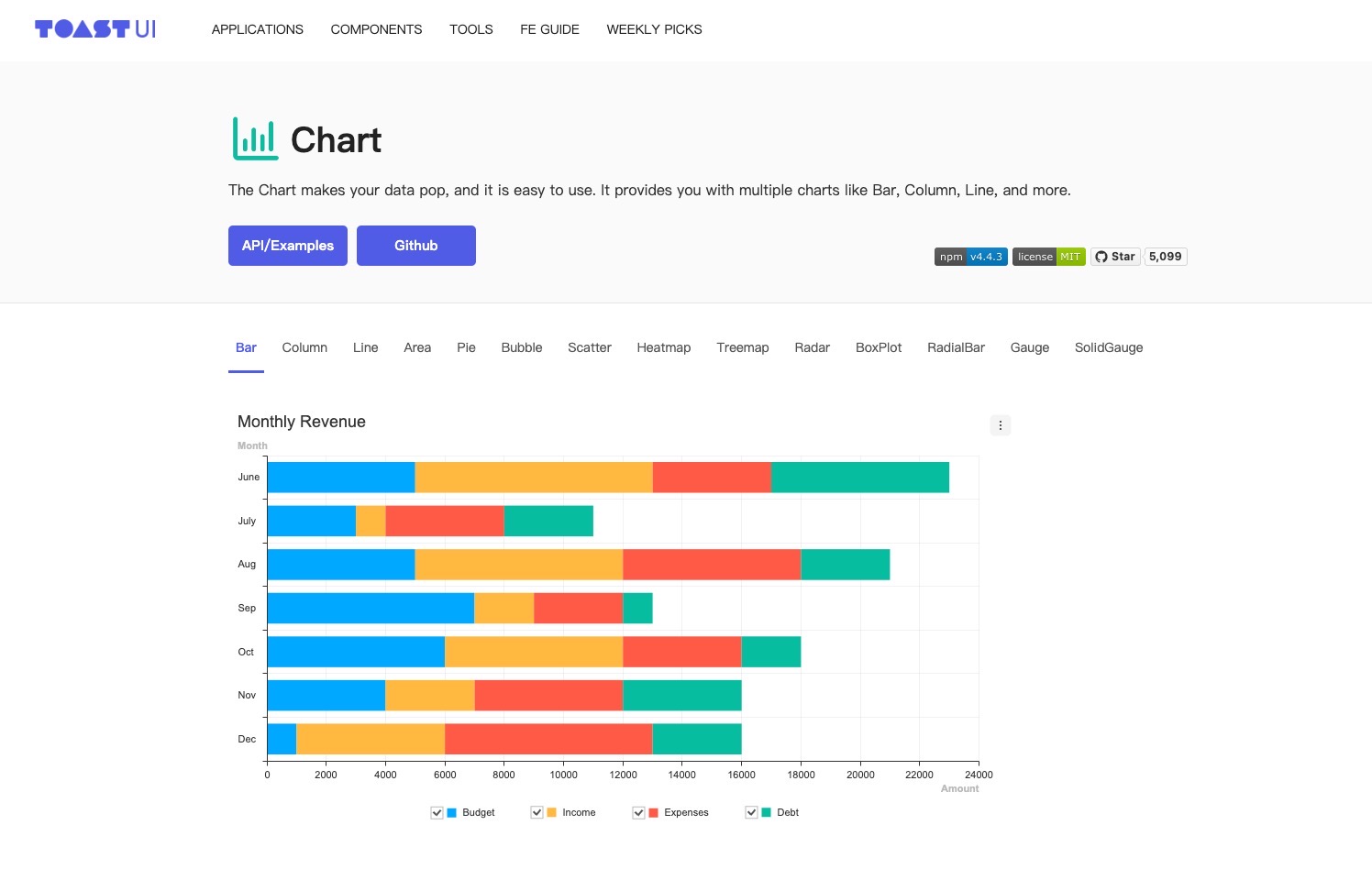Switch to the Radar chart tab
The height and width of the screenshot is (869, 1372).
click(813, 347)
